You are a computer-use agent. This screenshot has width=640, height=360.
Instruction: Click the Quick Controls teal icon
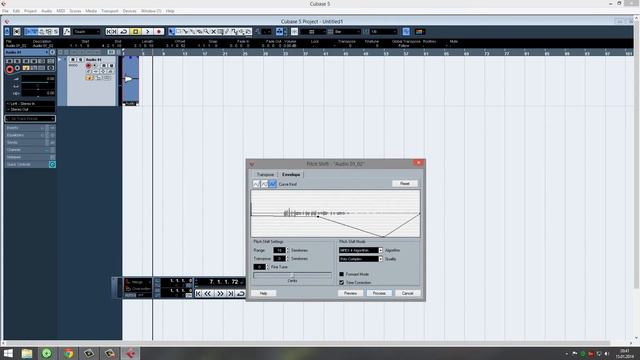[52, 164]
